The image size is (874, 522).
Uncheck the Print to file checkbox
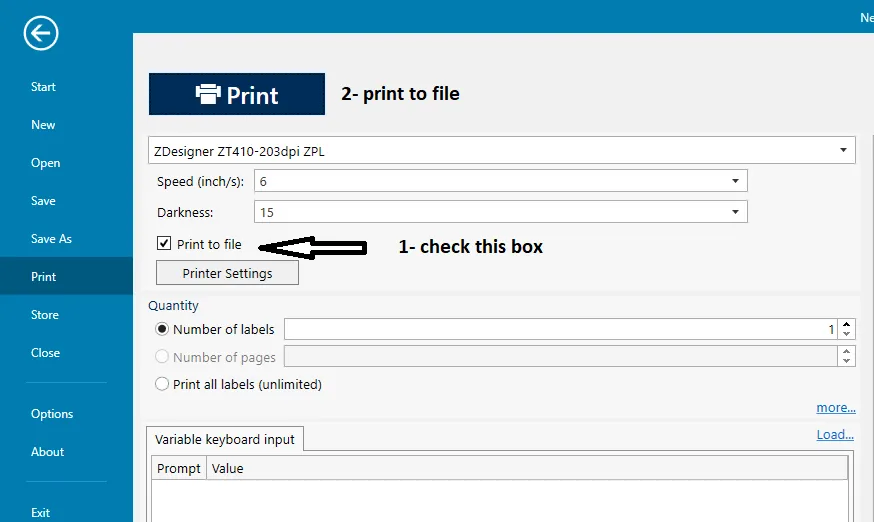coord(164,243)
